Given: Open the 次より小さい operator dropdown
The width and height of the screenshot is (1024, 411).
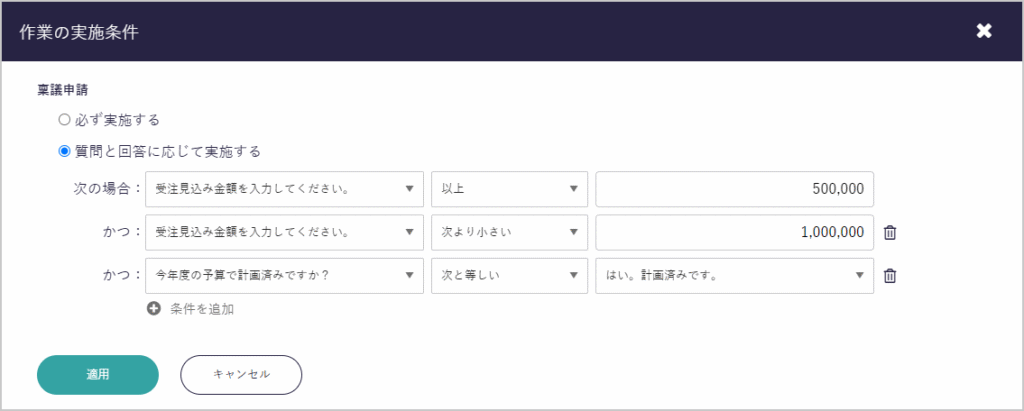Looking at the screenshot, I should [x=509, y=232].
